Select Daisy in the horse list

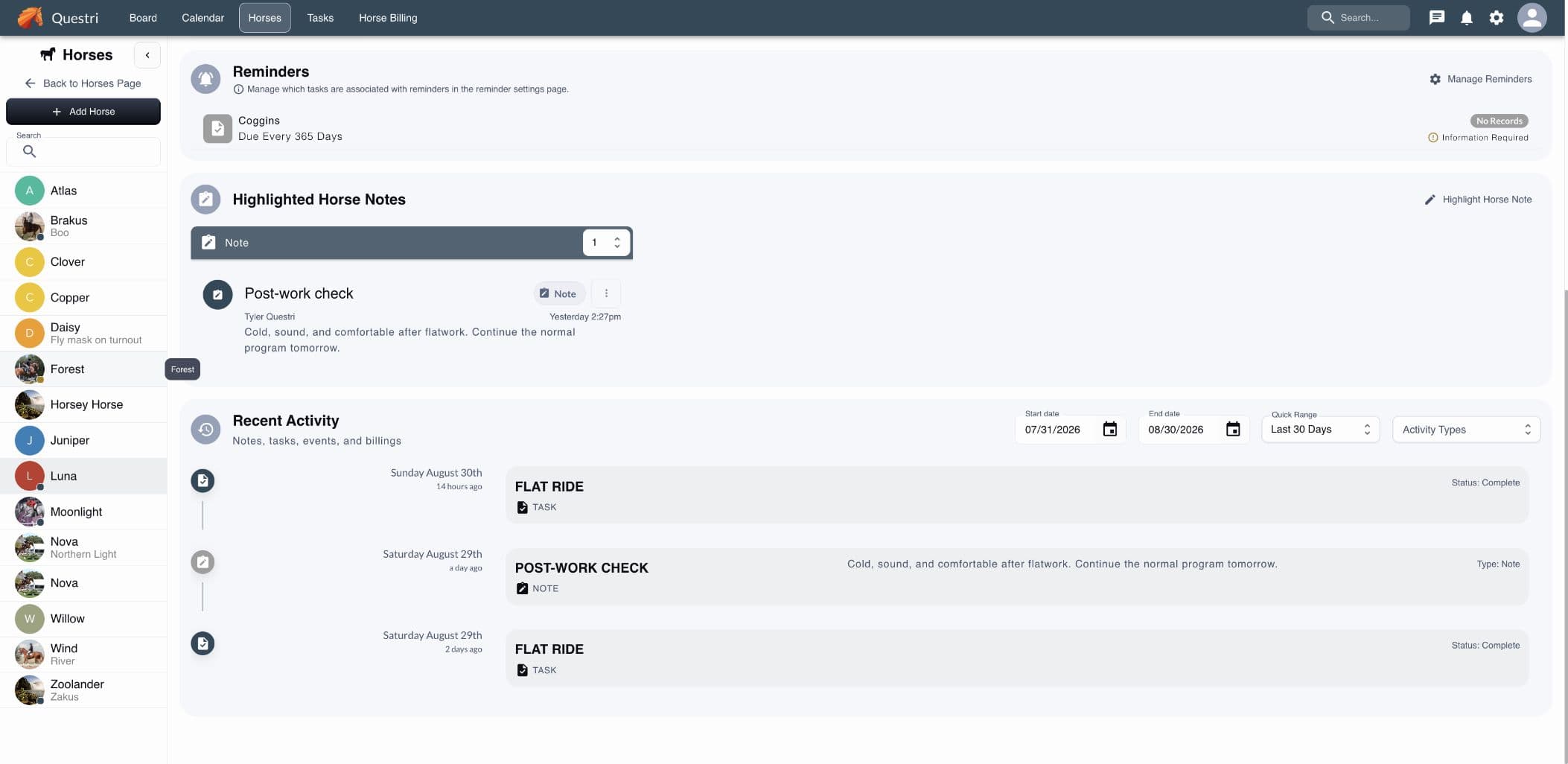[83, 334]
